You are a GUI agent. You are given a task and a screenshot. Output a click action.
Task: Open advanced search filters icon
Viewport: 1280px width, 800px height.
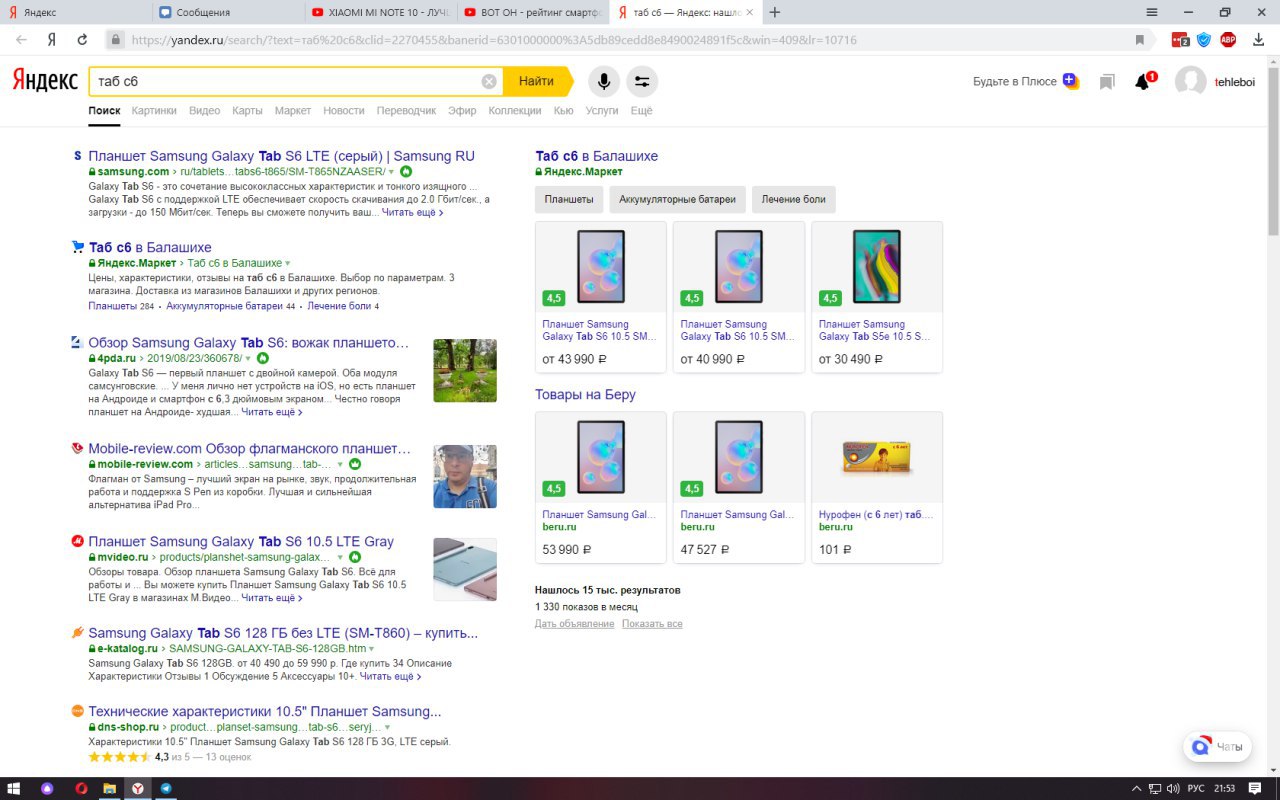[642, 81]
